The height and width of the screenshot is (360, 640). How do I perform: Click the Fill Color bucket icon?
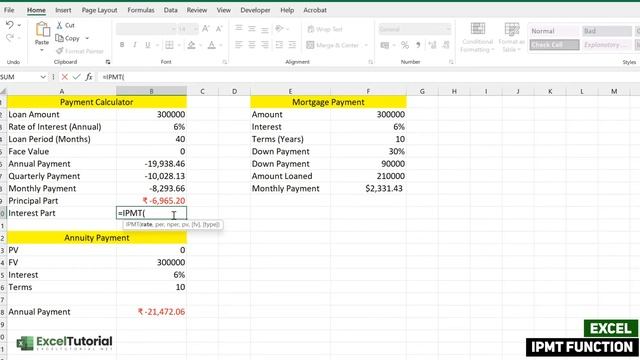click(191, 45)
